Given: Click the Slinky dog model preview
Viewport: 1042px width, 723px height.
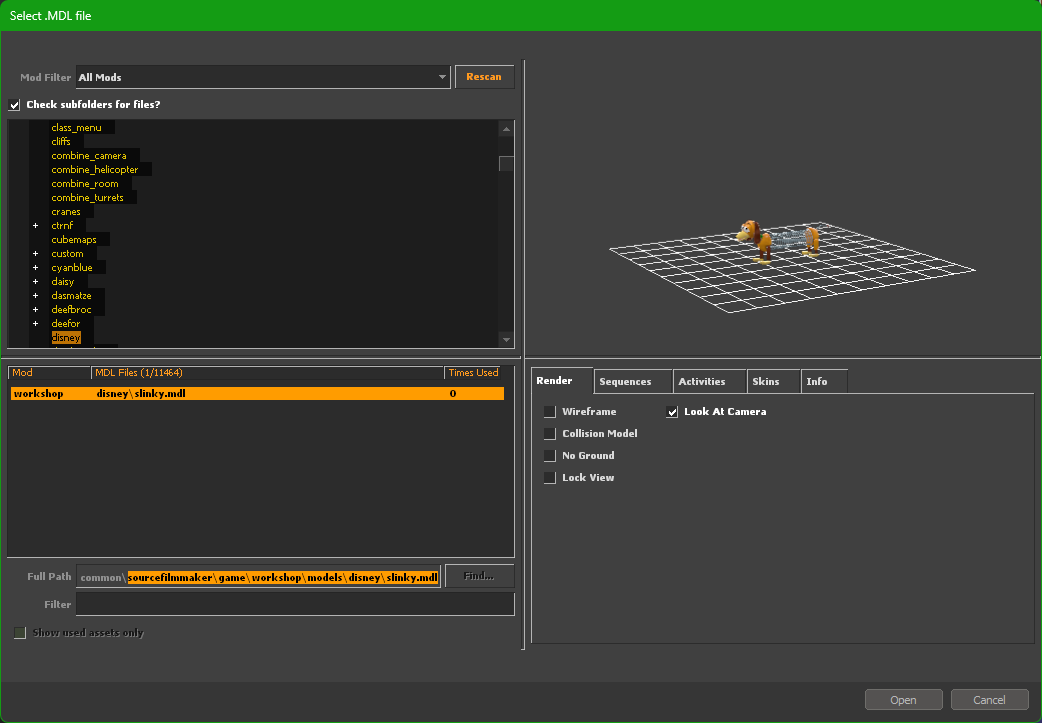Looking at the screenshot, I should tap(778, 241).
